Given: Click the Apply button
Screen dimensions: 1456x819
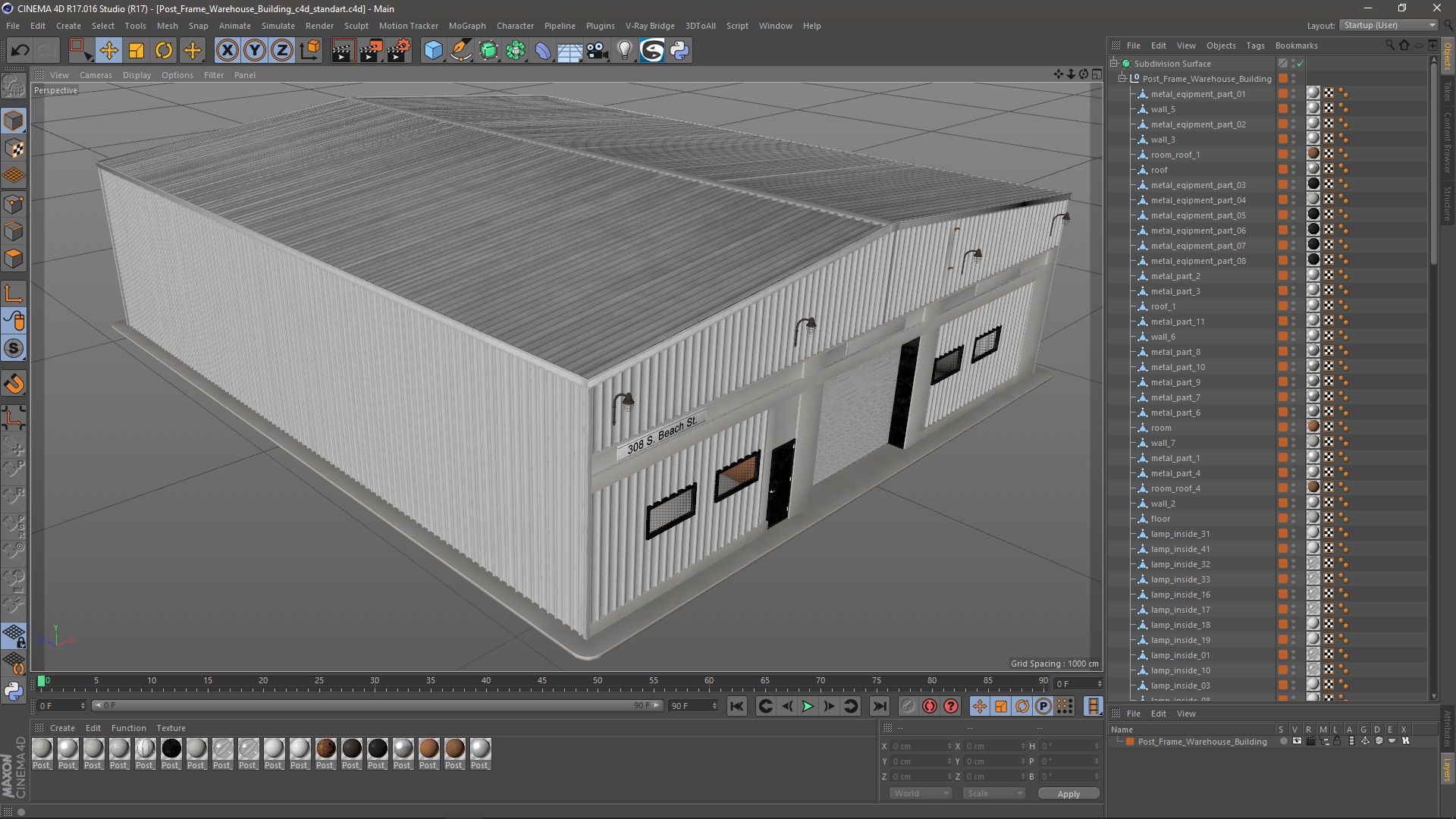Looking at the screenshot, I should coord(1068,794).
